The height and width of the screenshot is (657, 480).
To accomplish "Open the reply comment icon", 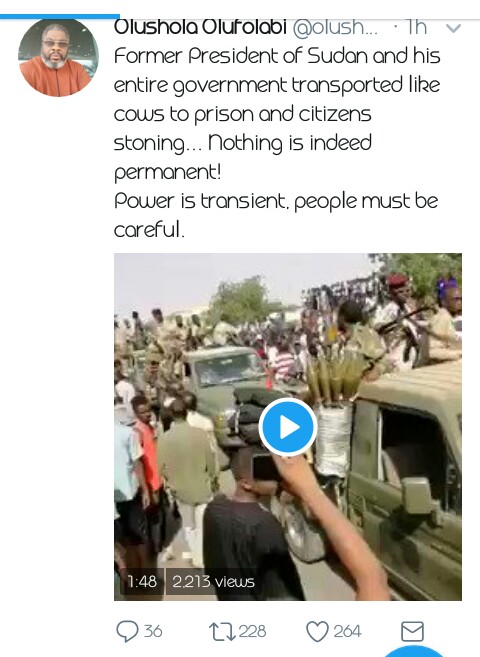I will [x=127, y=631].
